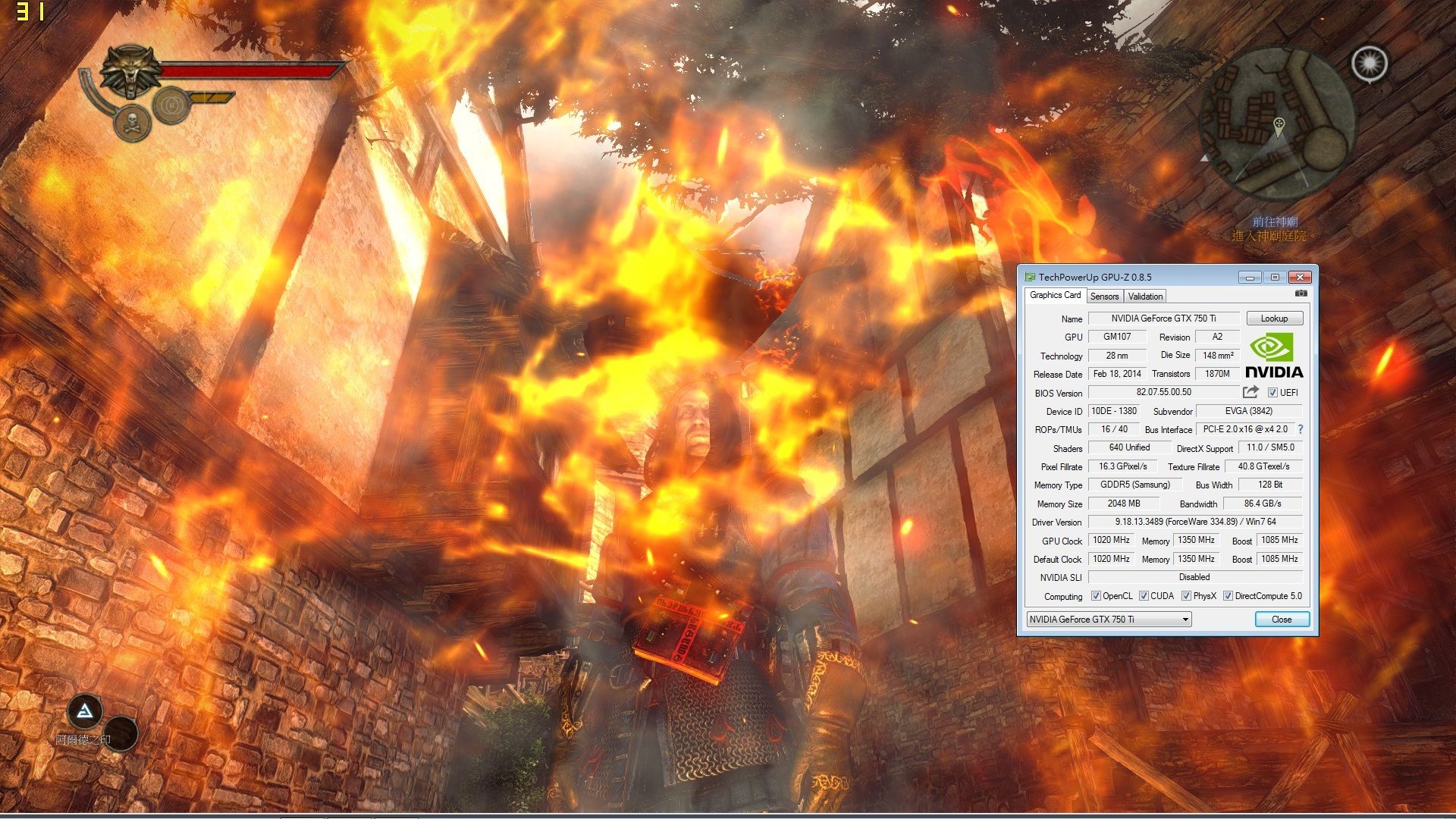
Task: Click the BIOS Version field 82.07.55.00.50
Action: (1163, 392)
